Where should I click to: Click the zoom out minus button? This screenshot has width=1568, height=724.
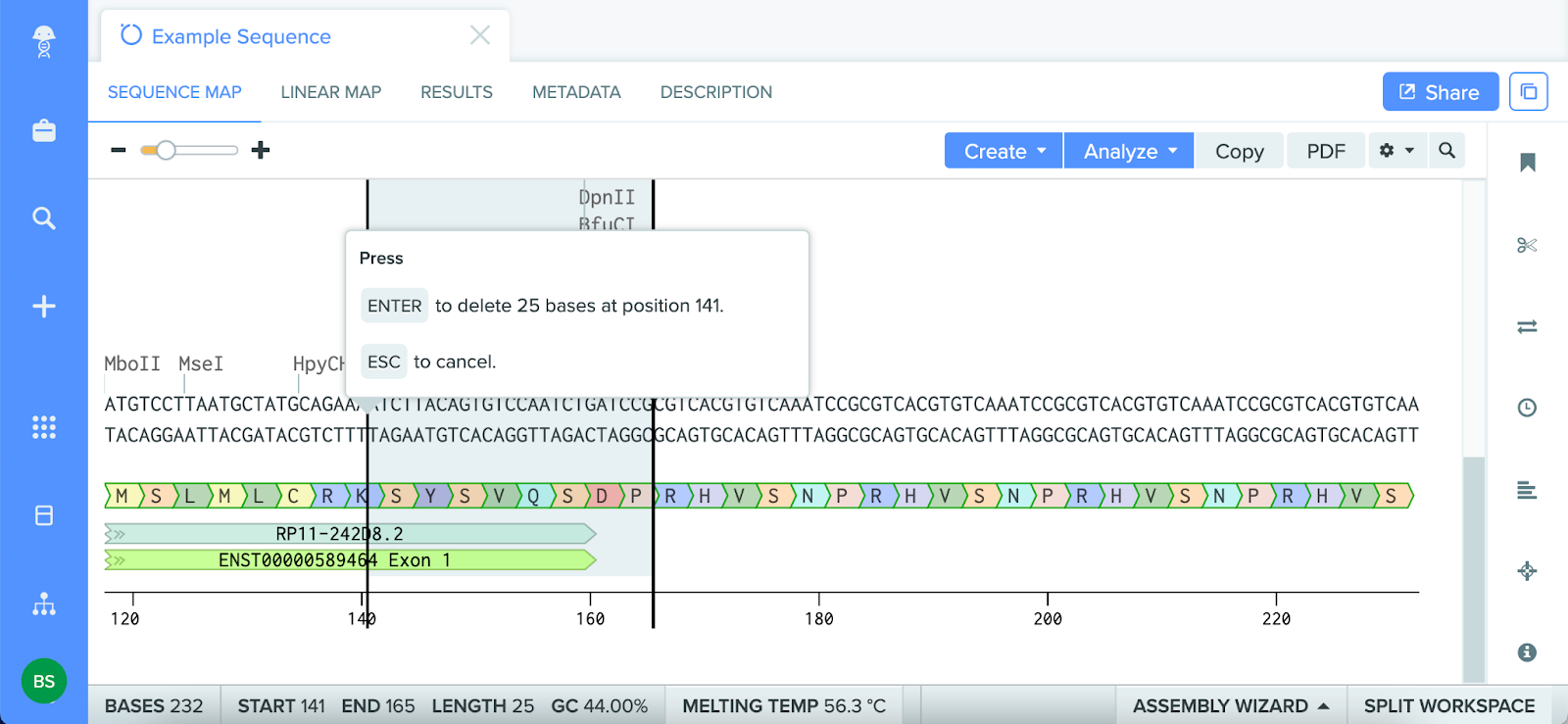tap(119, 150)
